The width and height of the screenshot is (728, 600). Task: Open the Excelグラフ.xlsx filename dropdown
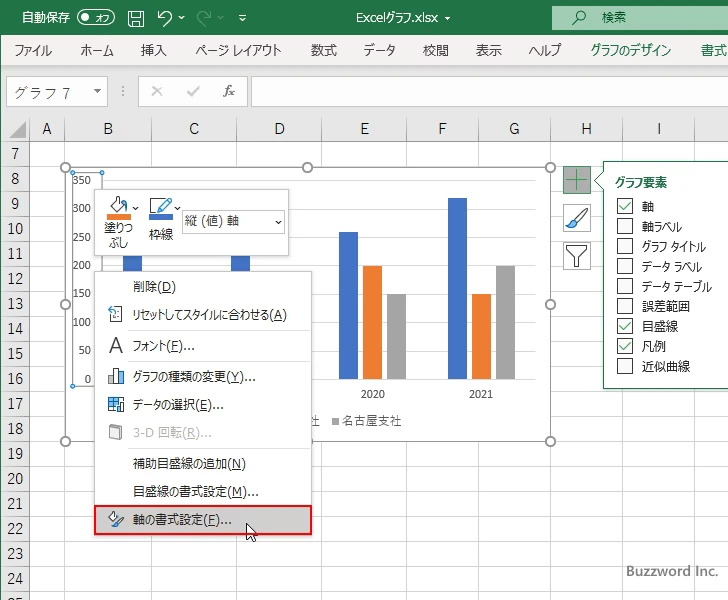click(x=448, y=19)
